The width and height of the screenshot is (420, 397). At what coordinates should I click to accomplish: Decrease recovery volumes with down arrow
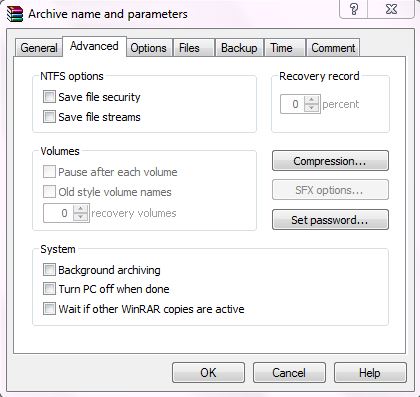pos(81,217)
